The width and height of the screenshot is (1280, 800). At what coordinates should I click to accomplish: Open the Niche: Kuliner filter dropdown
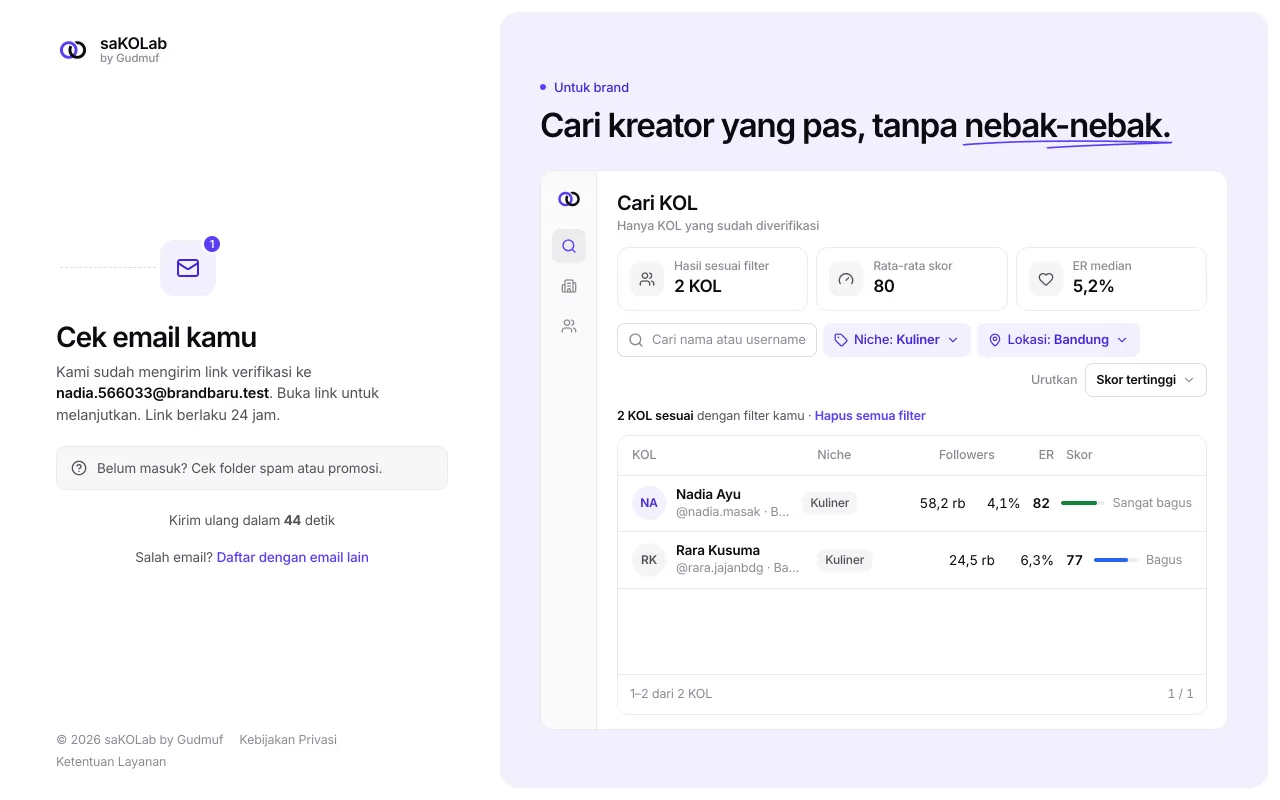coord(897,340)
